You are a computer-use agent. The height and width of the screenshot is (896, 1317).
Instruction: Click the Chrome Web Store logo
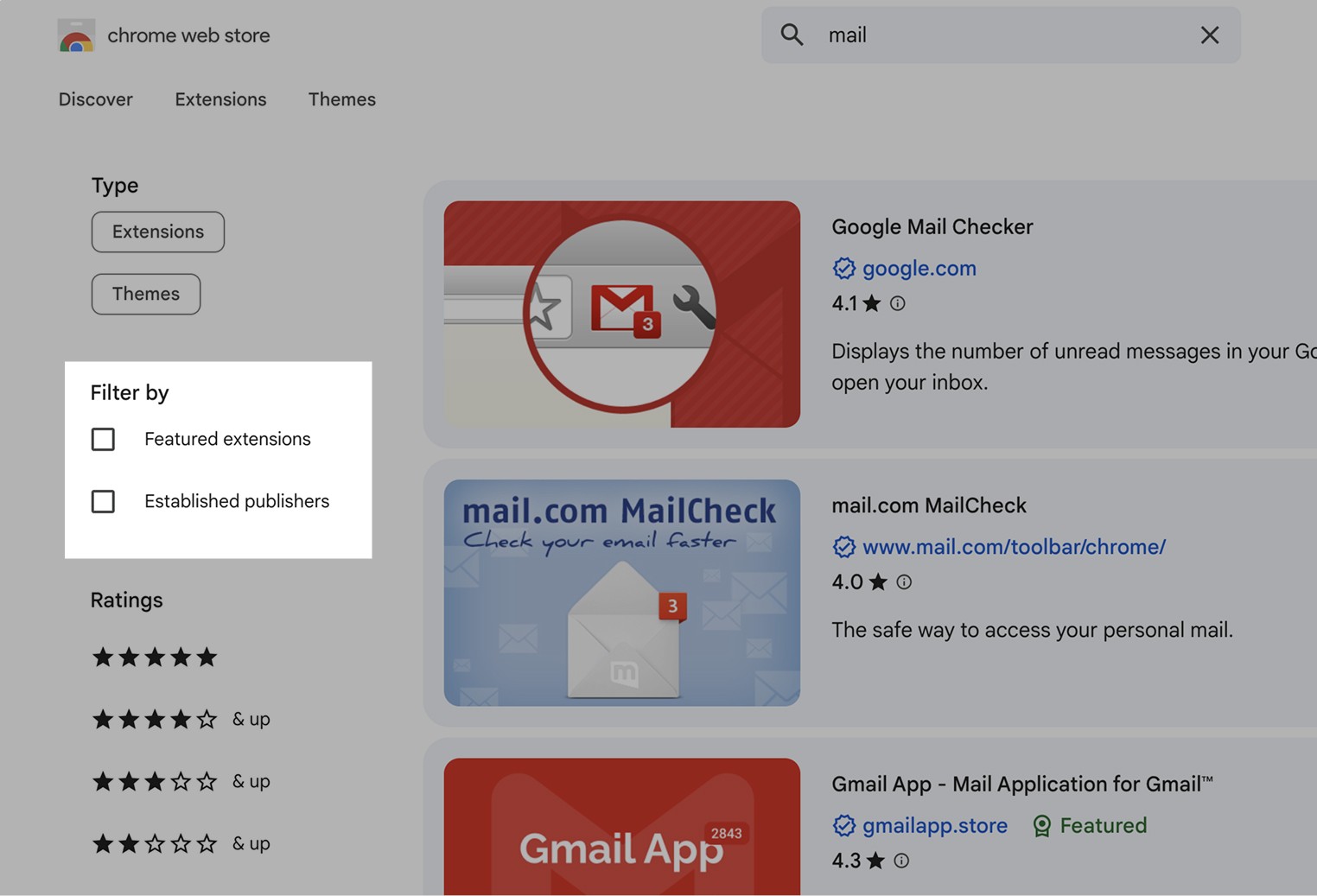[x=78, y=35]
